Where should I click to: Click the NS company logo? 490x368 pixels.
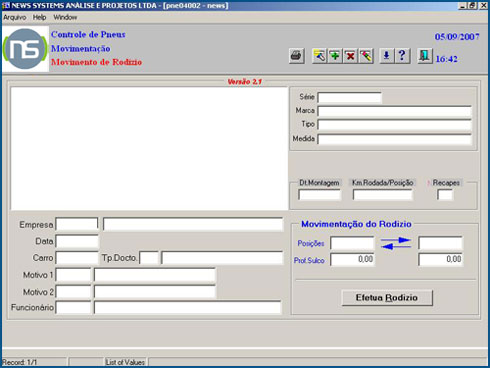pyautogui.click(x=25, y=49)
